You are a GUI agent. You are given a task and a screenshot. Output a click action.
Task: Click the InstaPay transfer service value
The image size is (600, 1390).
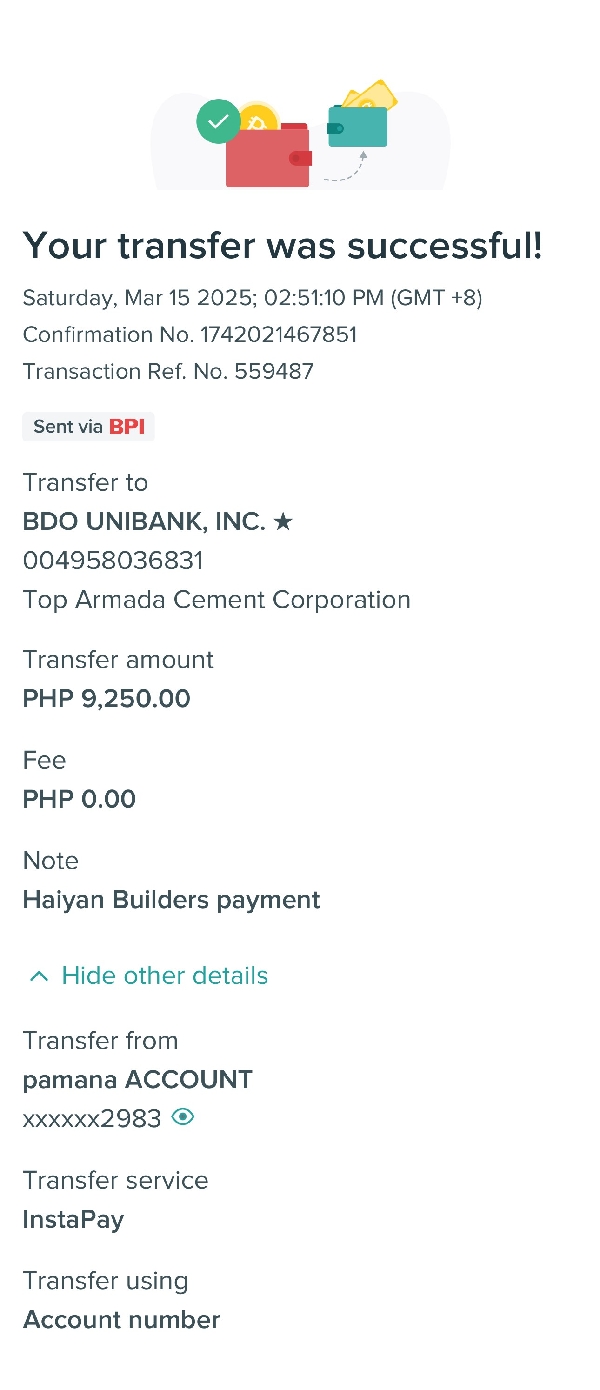tap(73, 1220)
